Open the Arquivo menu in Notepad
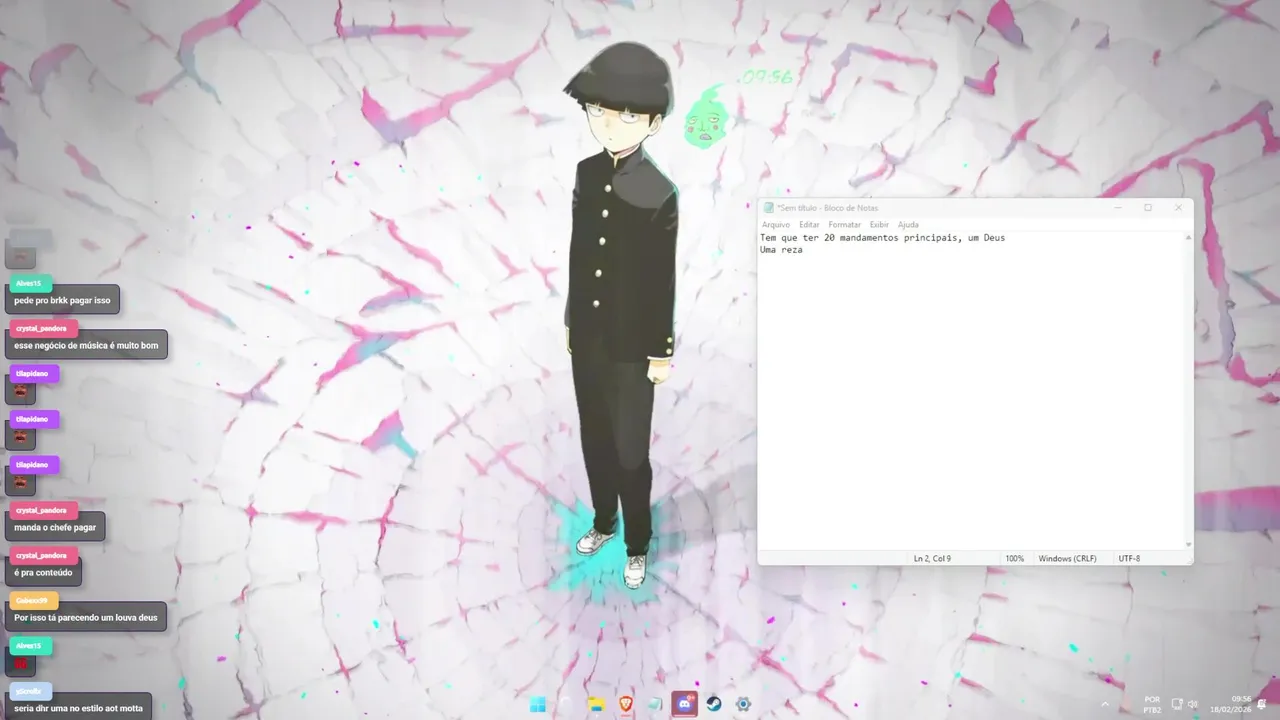Viewport: 1280px width, 720px height. [x=775, y=225]
